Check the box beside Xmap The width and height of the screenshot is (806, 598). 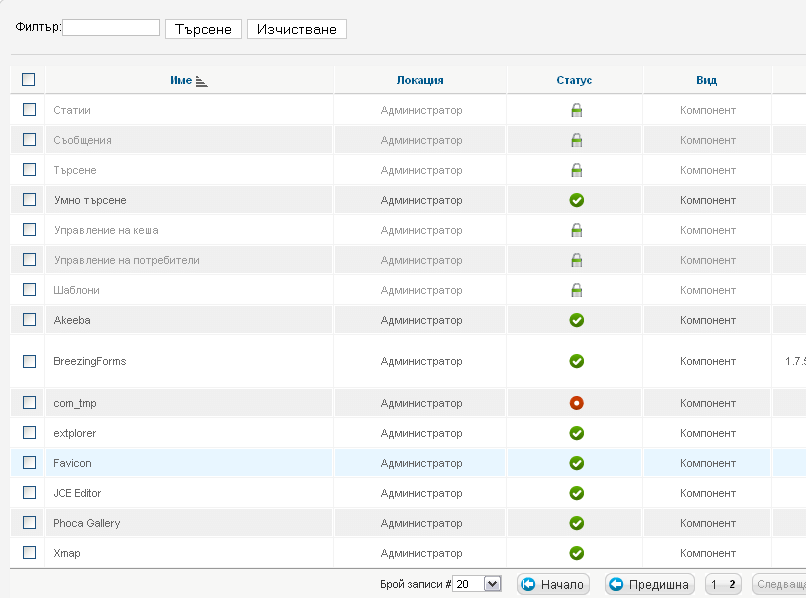[29, 553]
